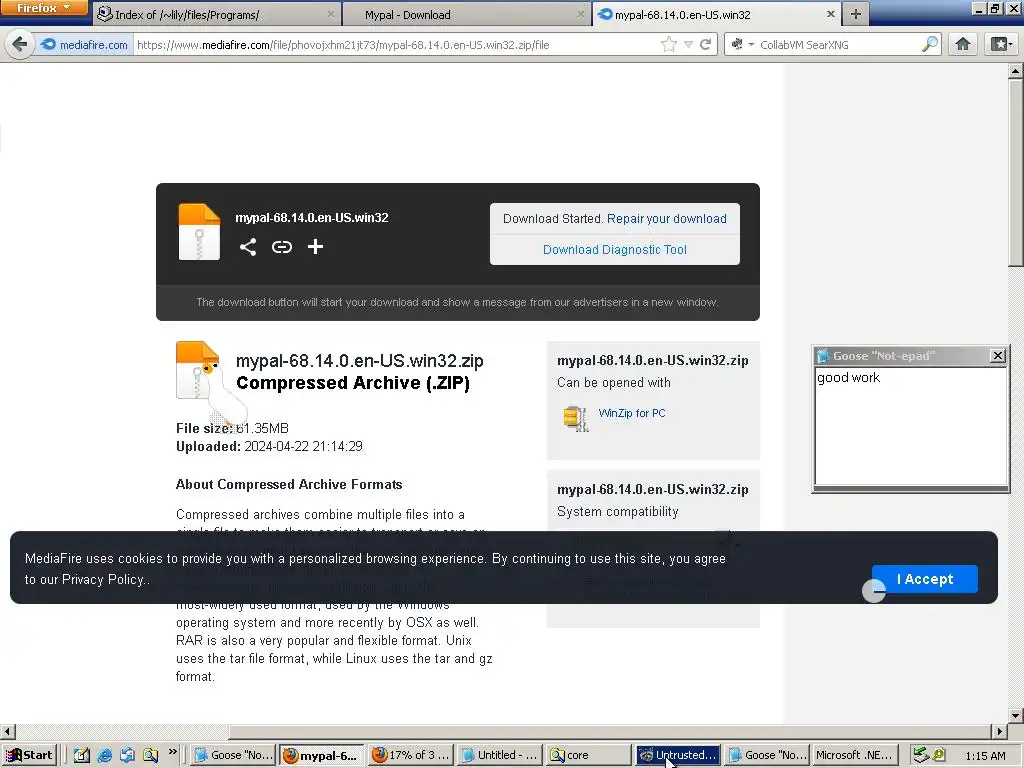Open the Firefox application menu
The height and width of the screenshot is (768, 1024).
coord(43,8)
